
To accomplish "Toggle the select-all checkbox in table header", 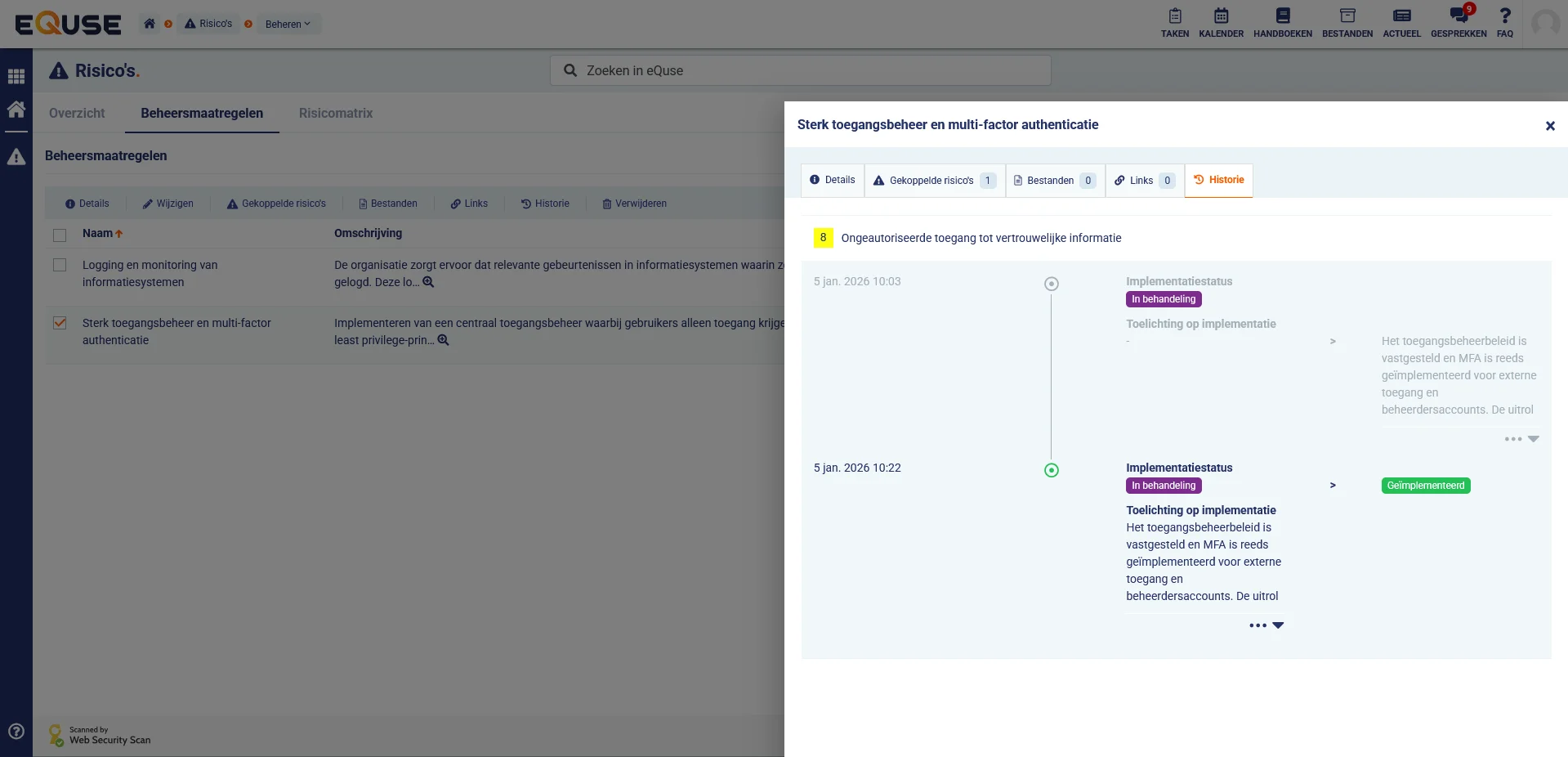I will 60,235.
